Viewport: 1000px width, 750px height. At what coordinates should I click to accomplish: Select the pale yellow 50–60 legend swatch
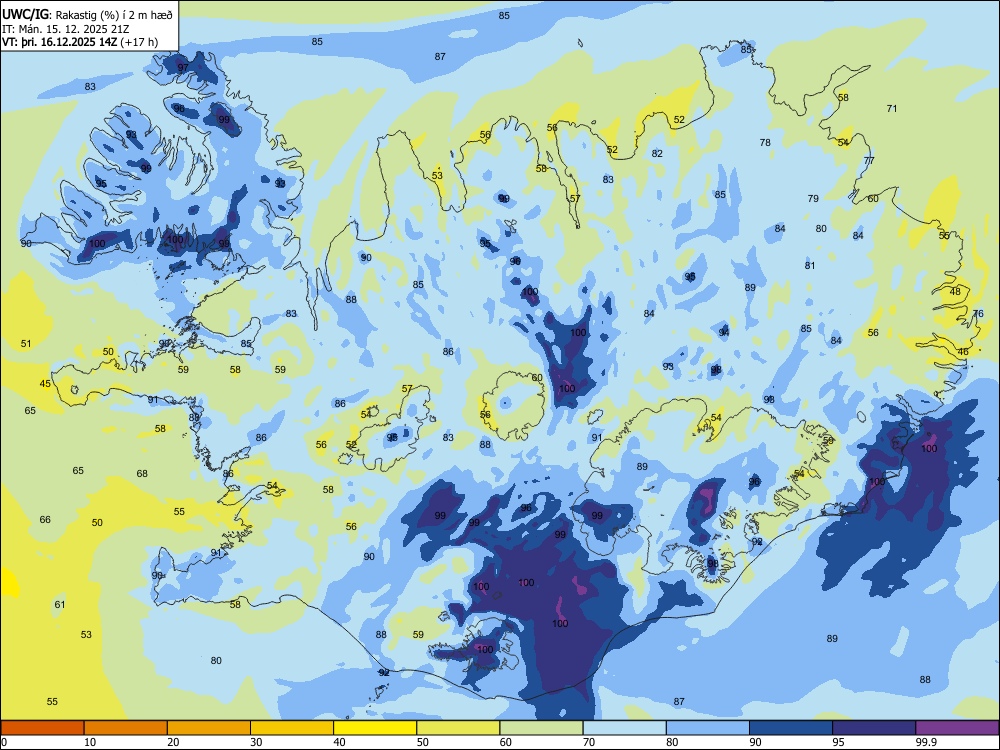point(459,728)
